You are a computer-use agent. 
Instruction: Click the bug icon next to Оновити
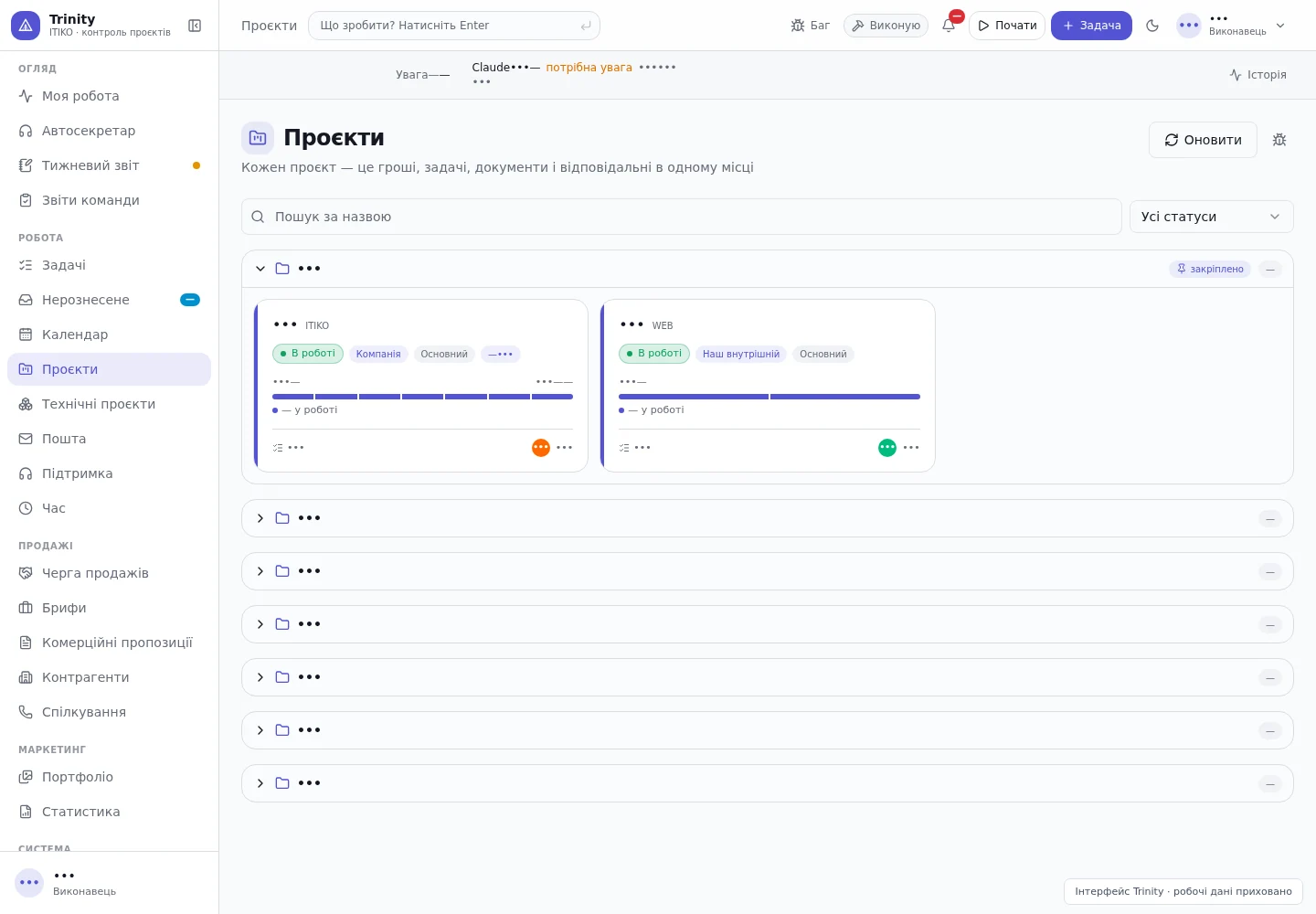pos(1279,140)
